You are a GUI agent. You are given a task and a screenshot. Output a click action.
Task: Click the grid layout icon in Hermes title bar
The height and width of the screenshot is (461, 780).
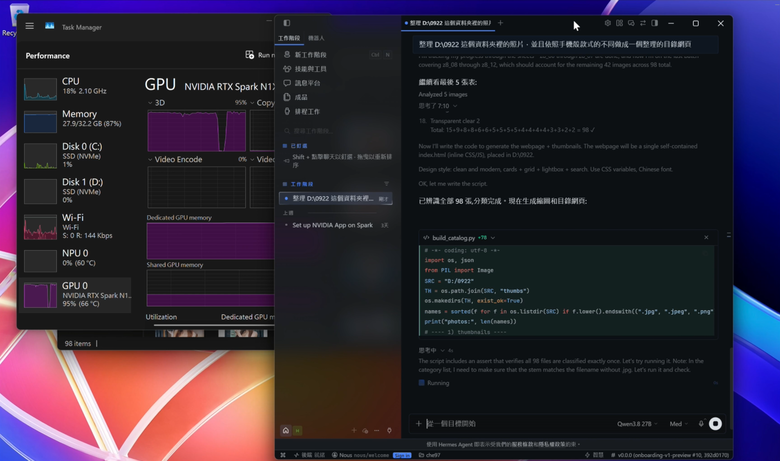point(619,23)
